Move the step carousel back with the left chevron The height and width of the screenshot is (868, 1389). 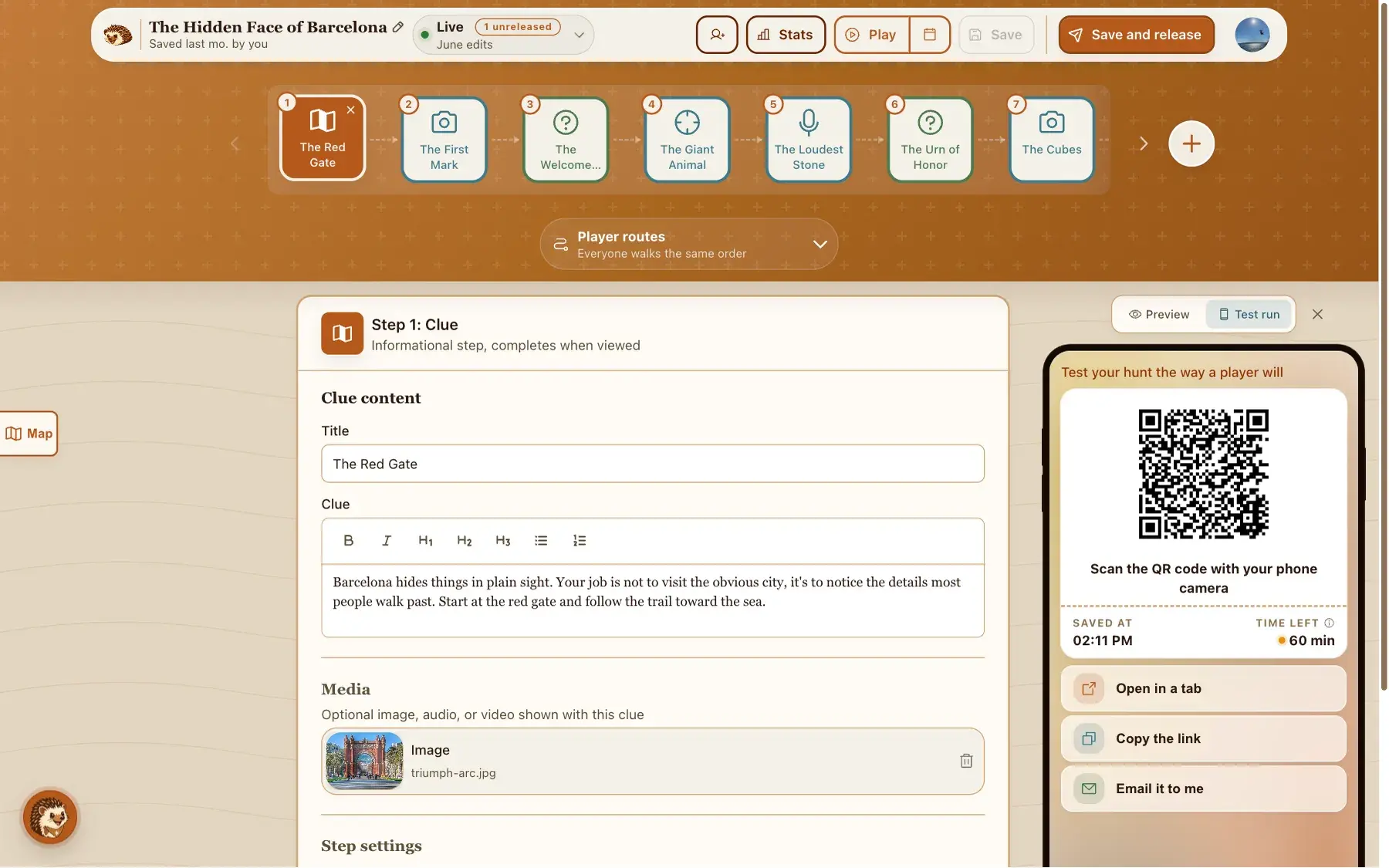tap(235, 144)
